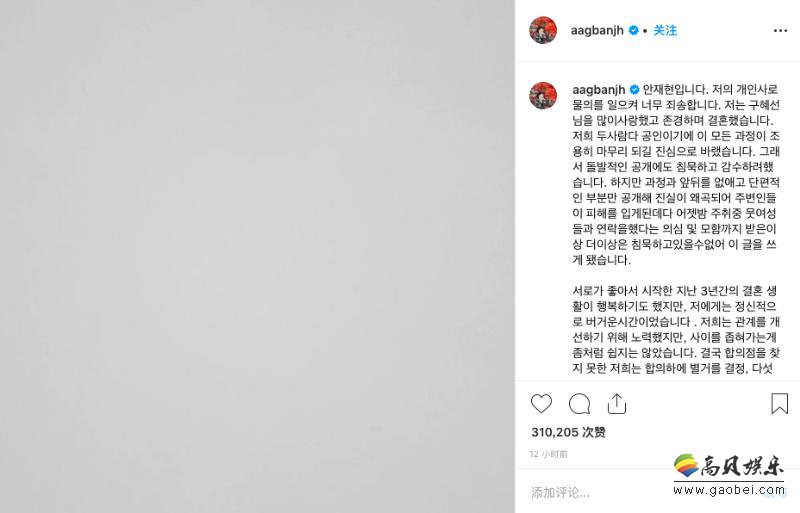Click the verified badge in the header
The image size is (800, 513).
(x=633, y=31)
